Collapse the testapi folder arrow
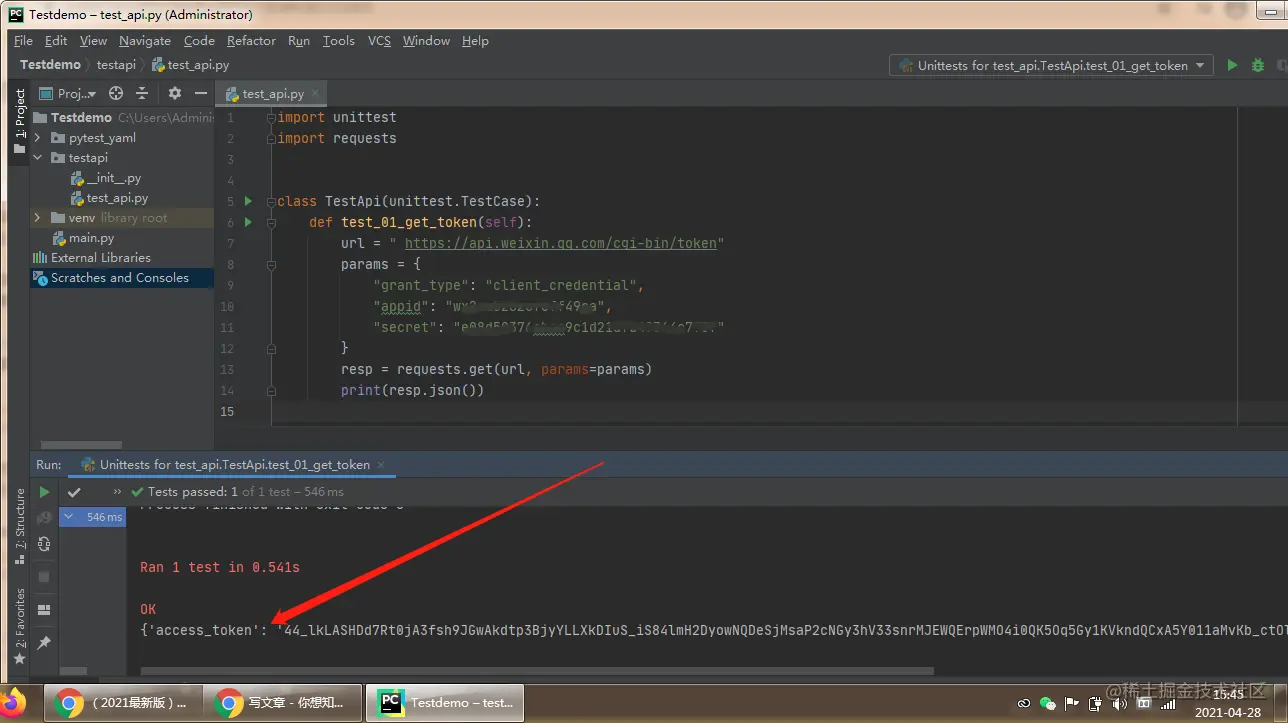The height and width of the screenshot is (723, 1288). pyautogui.click(x=38, y=158)
